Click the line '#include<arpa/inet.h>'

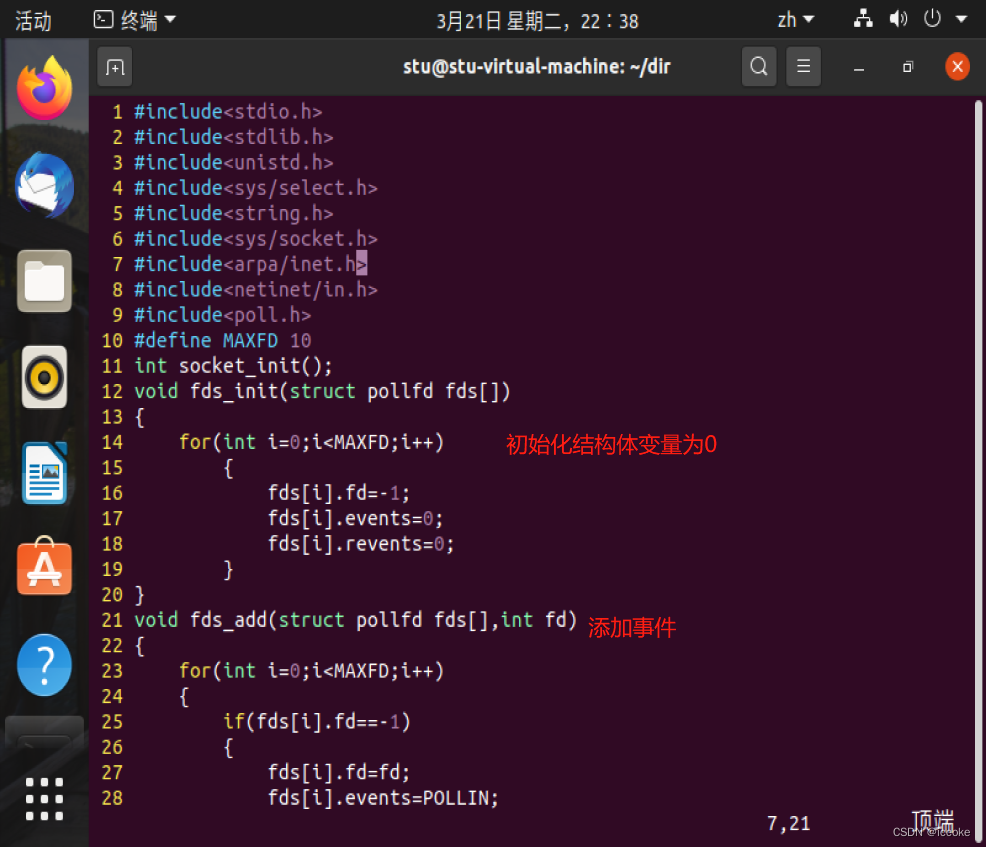pos(250,264)
